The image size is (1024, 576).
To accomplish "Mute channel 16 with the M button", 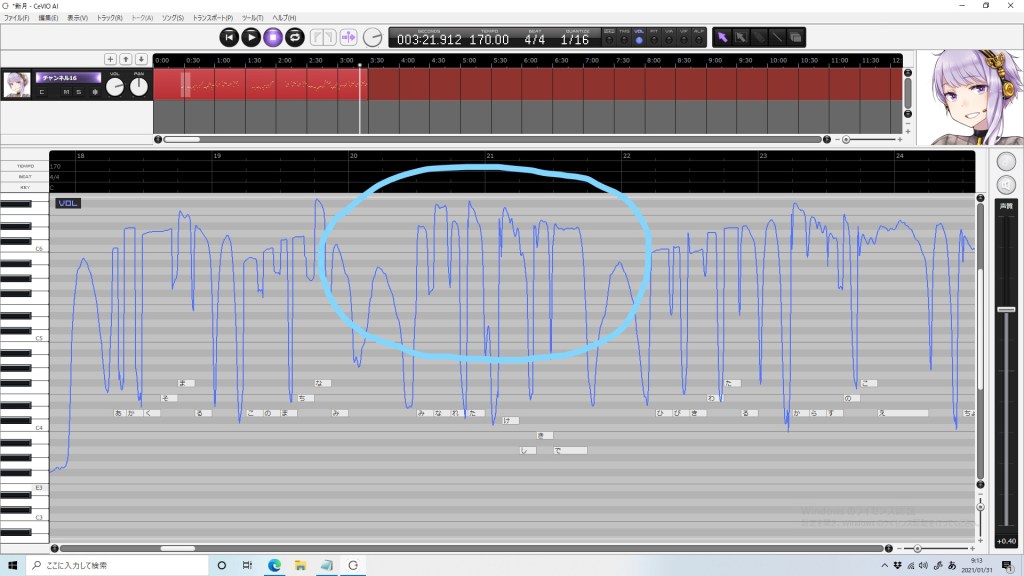I will click(x=66, y=92).
